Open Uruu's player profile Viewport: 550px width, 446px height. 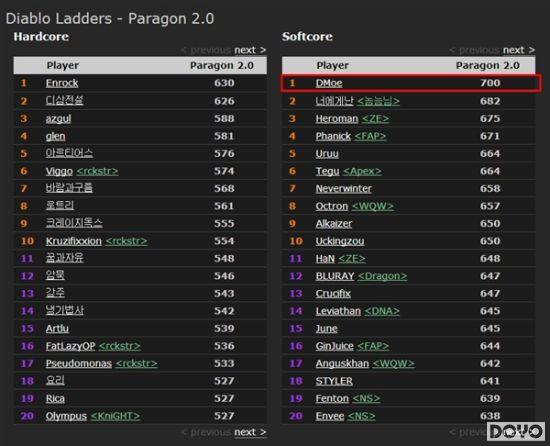(x=327, y=154)
